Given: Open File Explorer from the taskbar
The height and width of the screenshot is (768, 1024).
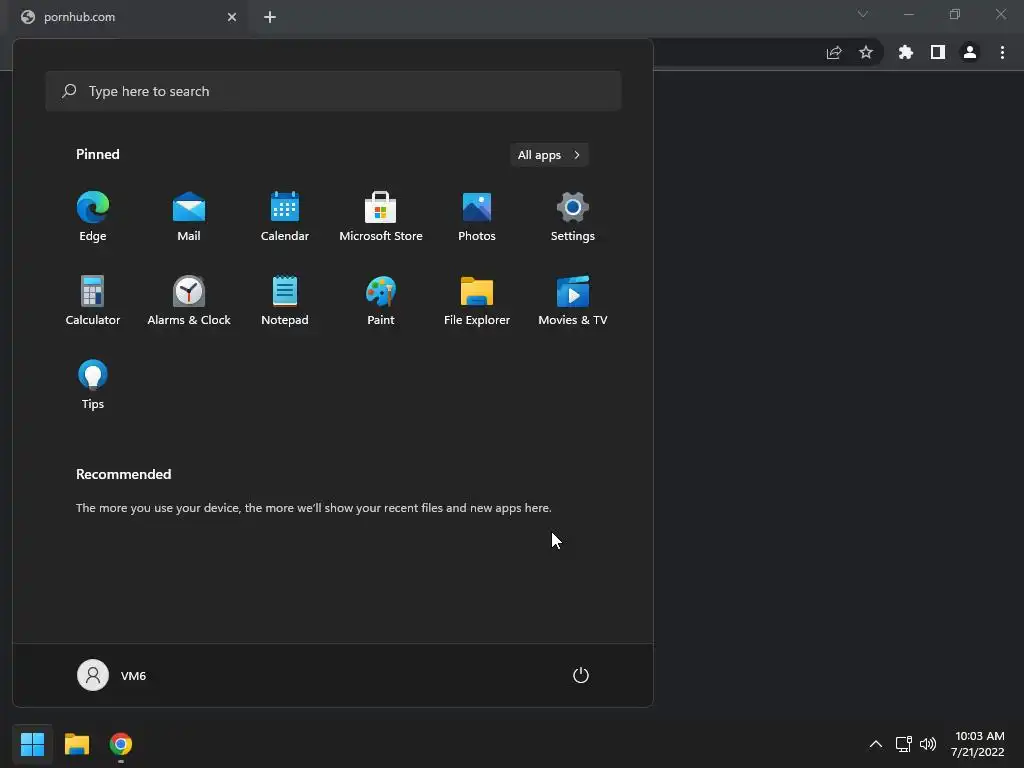Looking at the screenshot, I should click(77, 744).
